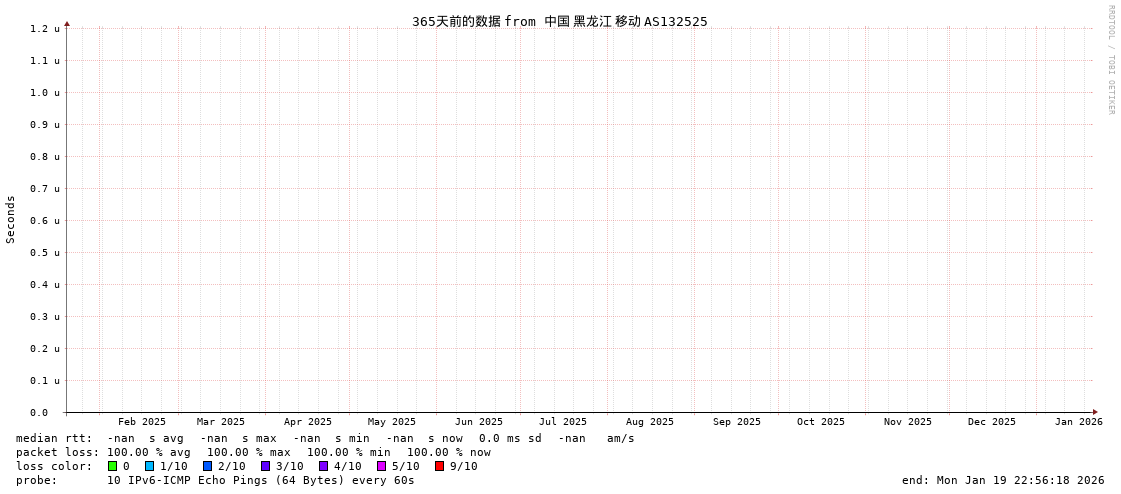Click the green 0 loss color swatch

112,466
